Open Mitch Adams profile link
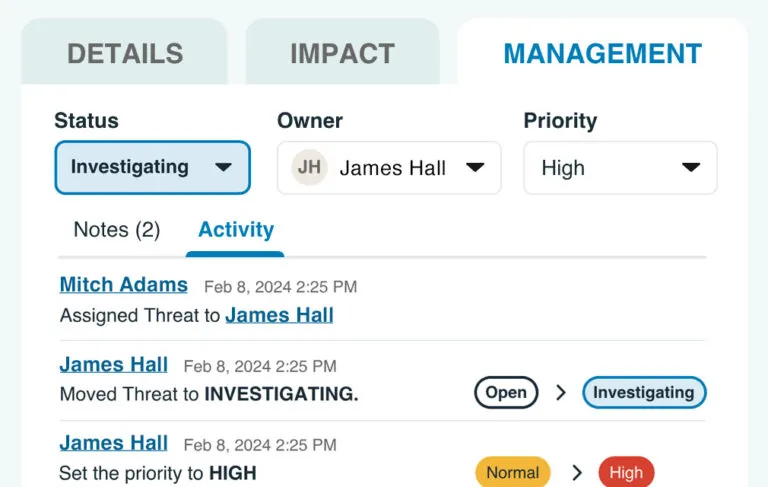Viewport: 768px width, 487px height. (x=123, y=285)
